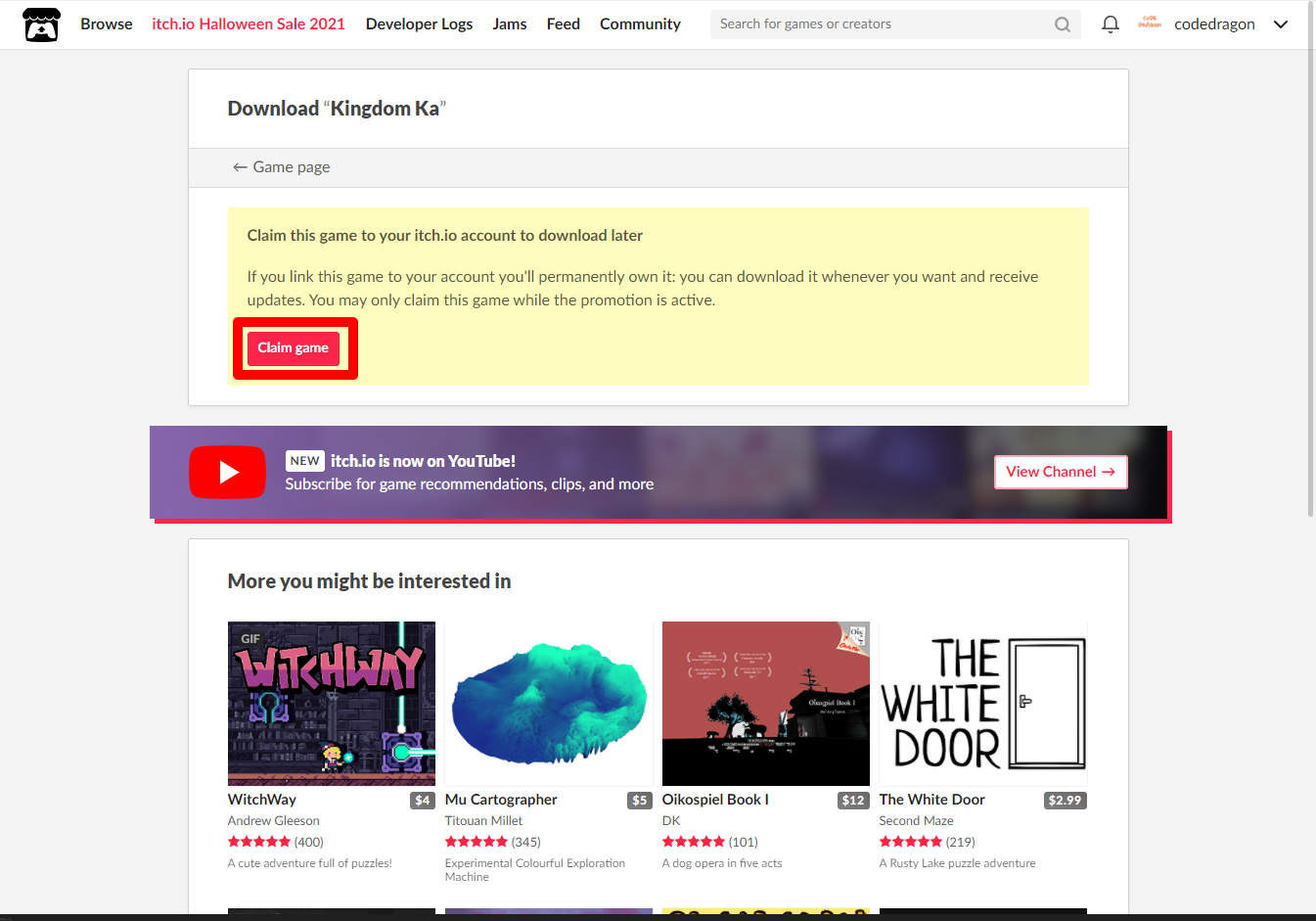Click the codedragon avatar image
Viewport: 1316px width, 921px height.
tap(1150, 23)
